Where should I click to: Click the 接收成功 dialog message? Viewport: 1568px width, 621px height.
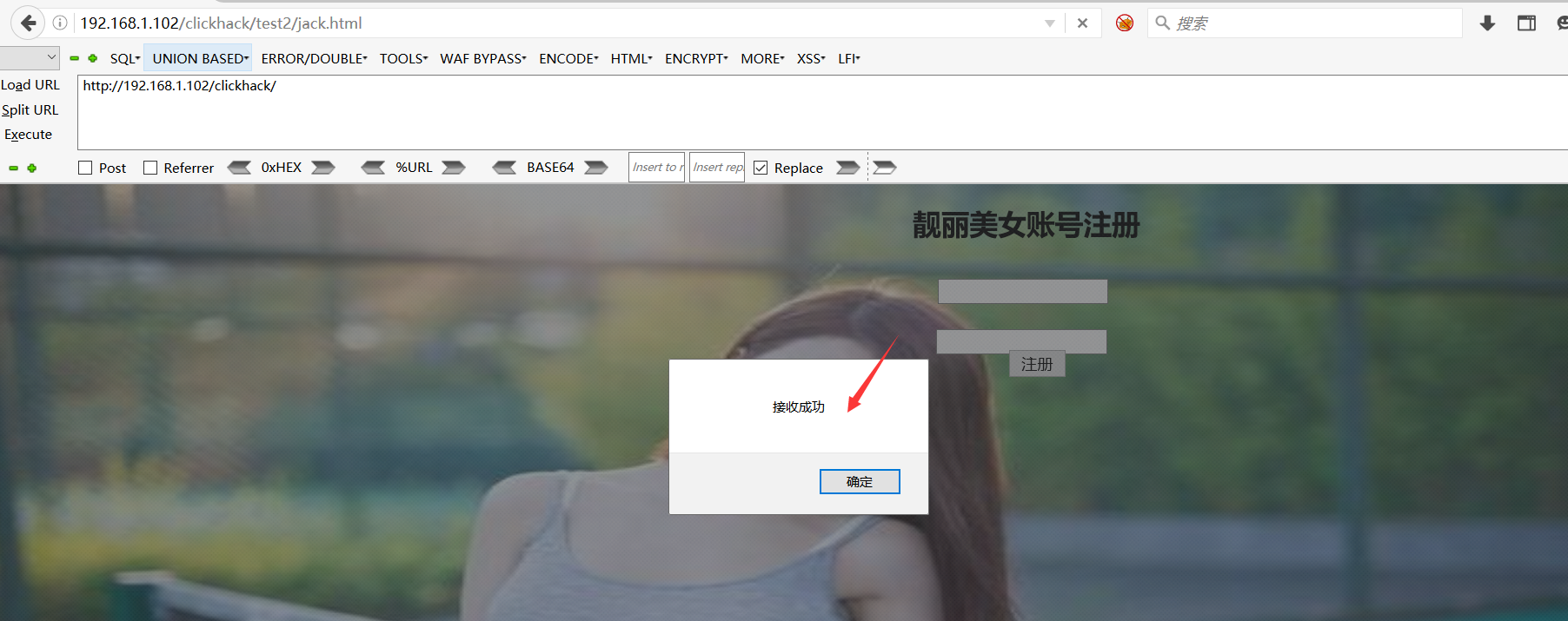(x=799, y=406)
